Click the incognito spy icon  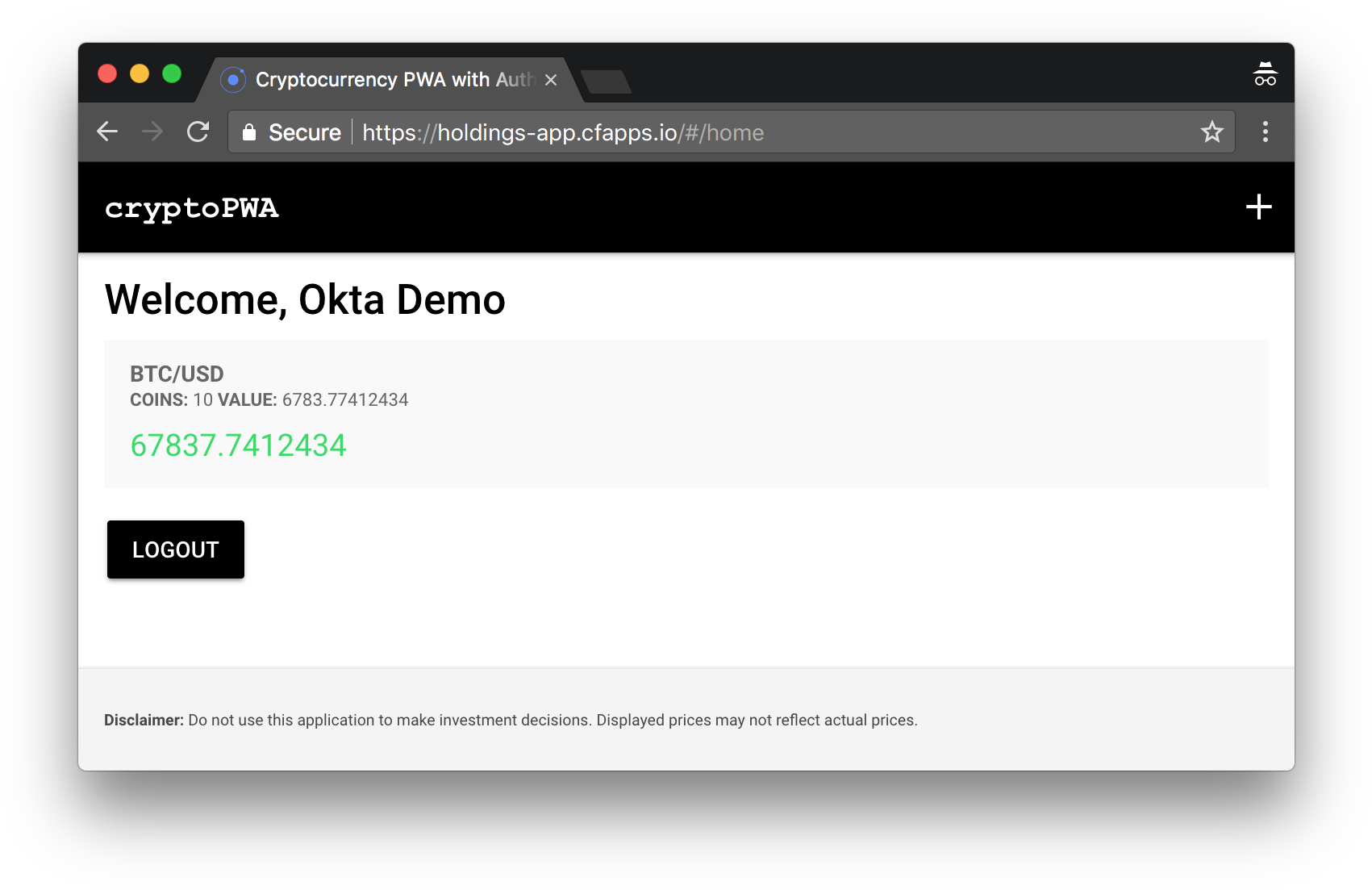tap(1265, 73)
